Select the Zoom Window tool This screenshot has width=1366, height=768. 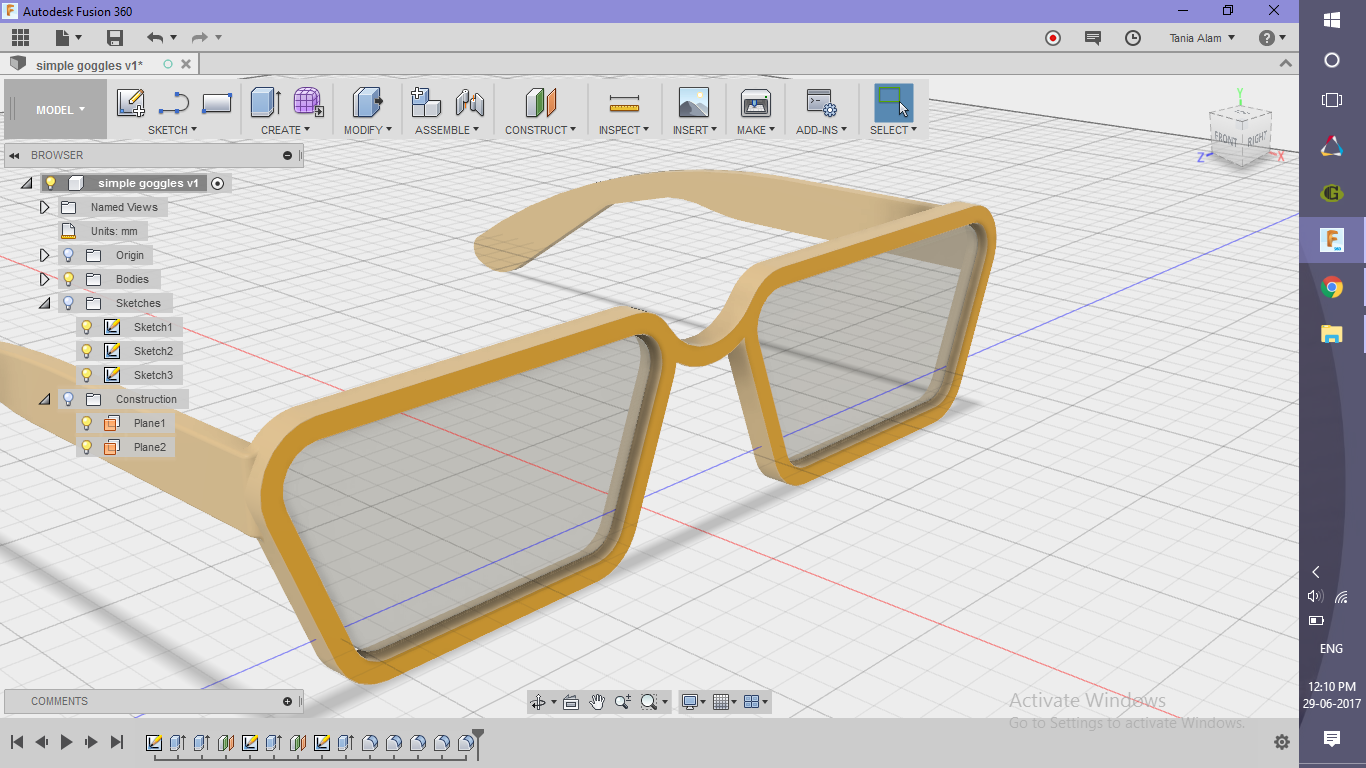click(x=649, y=702)
